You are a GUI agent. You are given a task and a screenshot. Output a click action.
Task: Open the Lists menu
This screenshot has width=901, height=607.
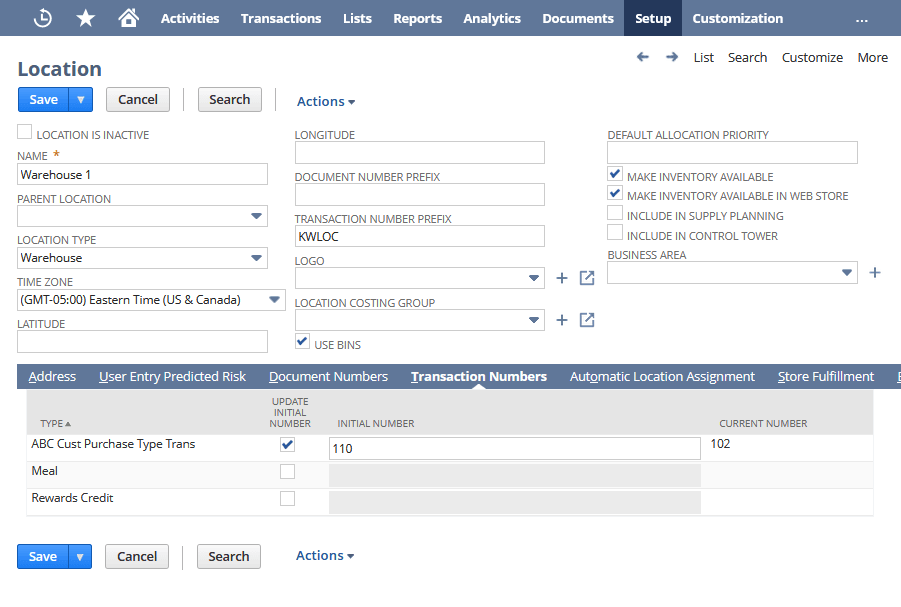(x=357, y=18)
